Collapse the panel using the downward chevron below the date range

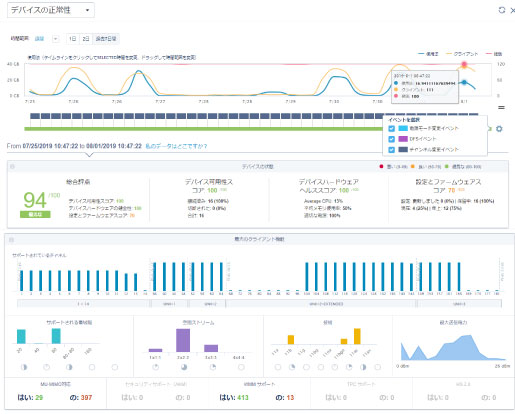pyautogui.click(x=89, y=155)
